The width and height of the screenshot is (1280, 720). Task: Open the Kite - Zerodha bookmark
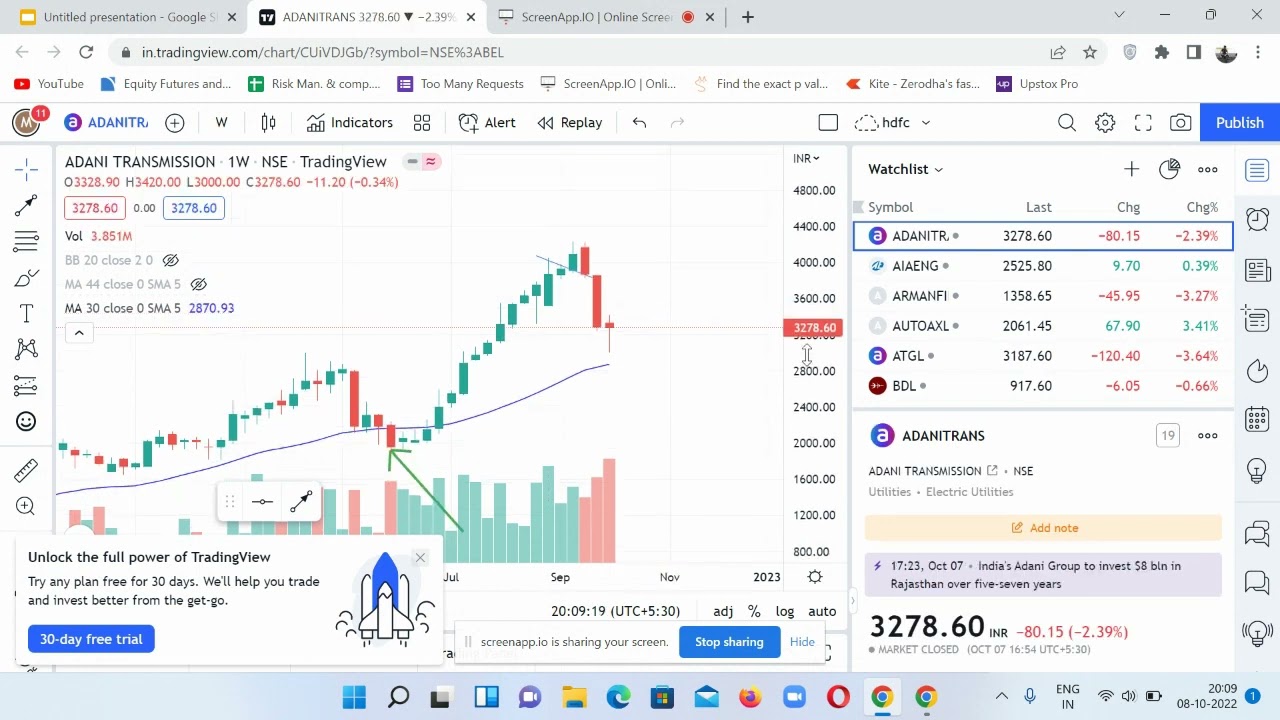[x=912, y=84]
